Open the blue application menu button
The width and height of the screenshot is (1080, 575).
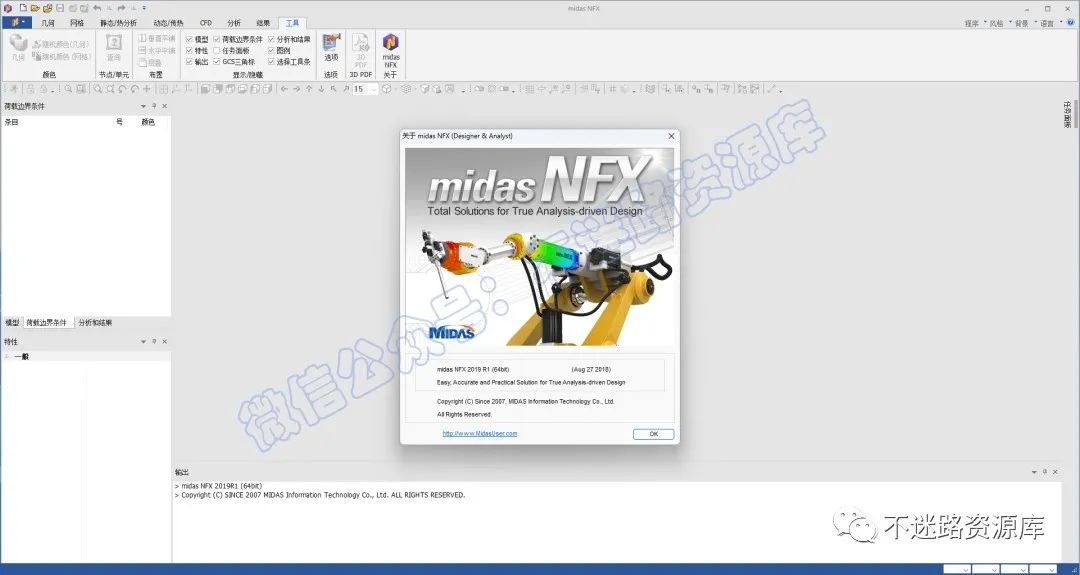coord(17,23)
